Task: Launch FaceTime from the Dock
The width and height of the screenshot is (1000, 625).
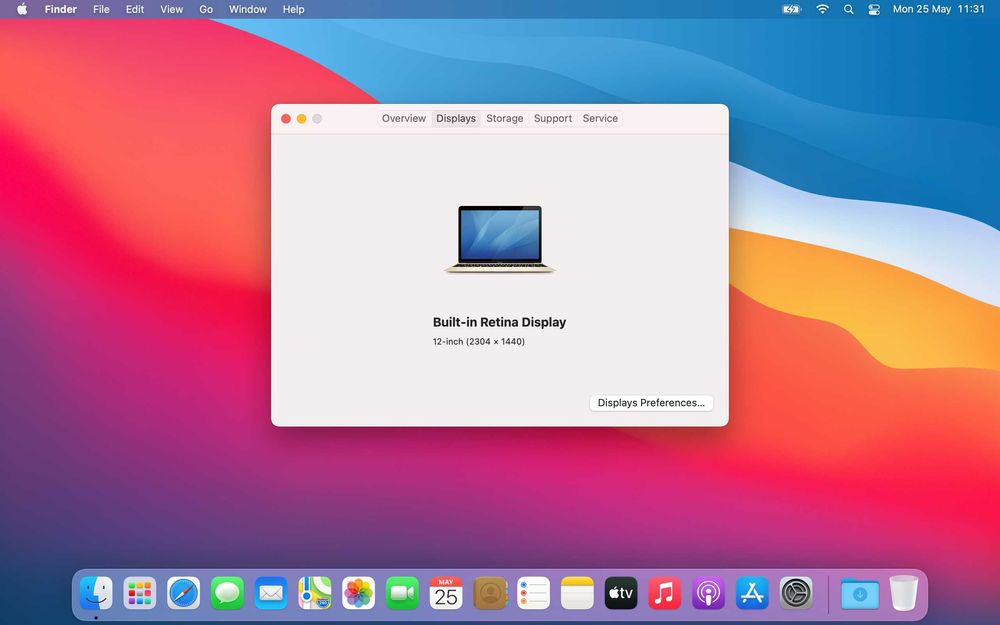Action: (402, 593)
